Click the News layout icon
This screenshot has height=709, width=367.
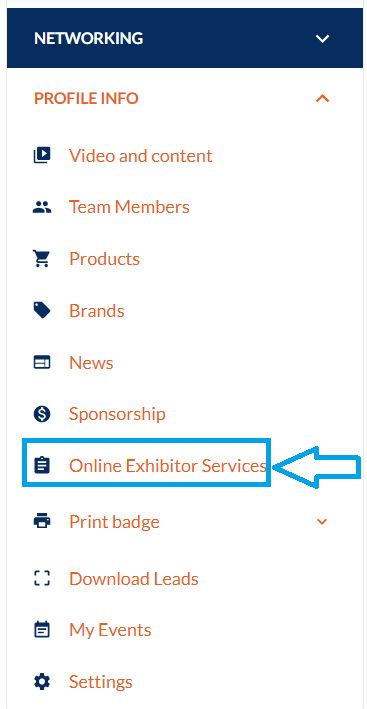tap(42, 363)
